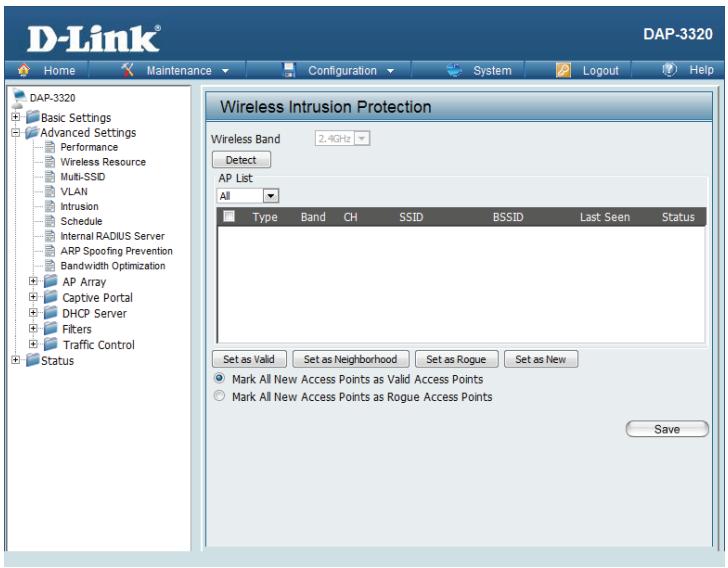Click the SSID column header

pyautogui.click(x=411, y=217)
